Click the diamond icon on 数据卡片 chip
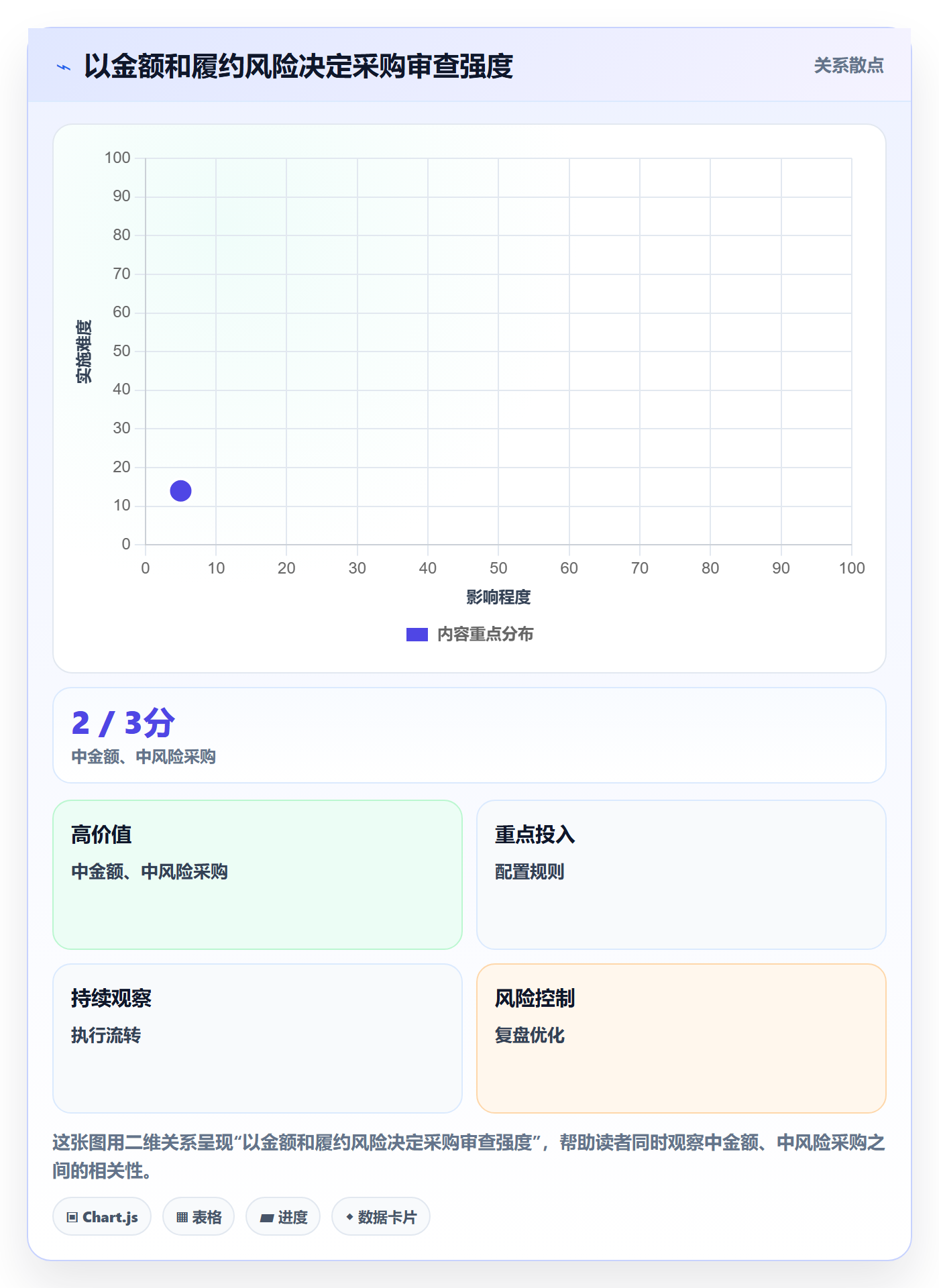 pos(349,1217)
